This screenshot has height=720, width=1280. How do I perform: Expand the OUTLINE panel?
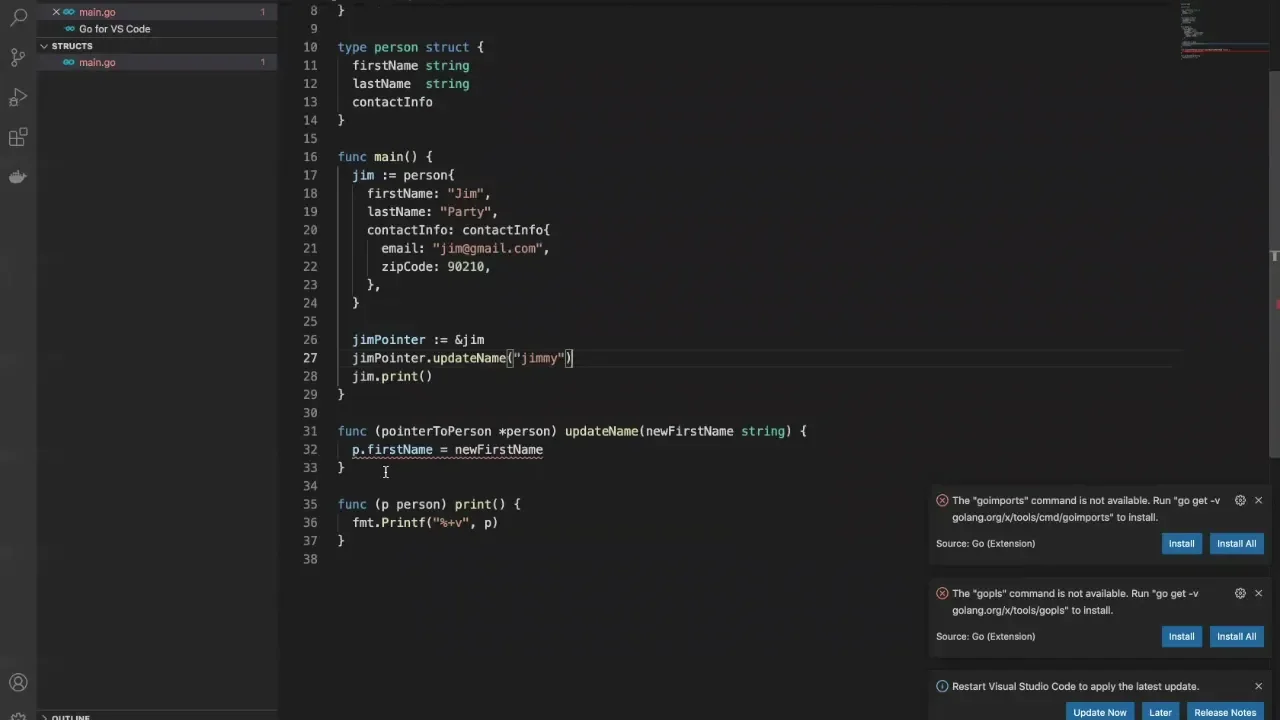click(70, 716)
